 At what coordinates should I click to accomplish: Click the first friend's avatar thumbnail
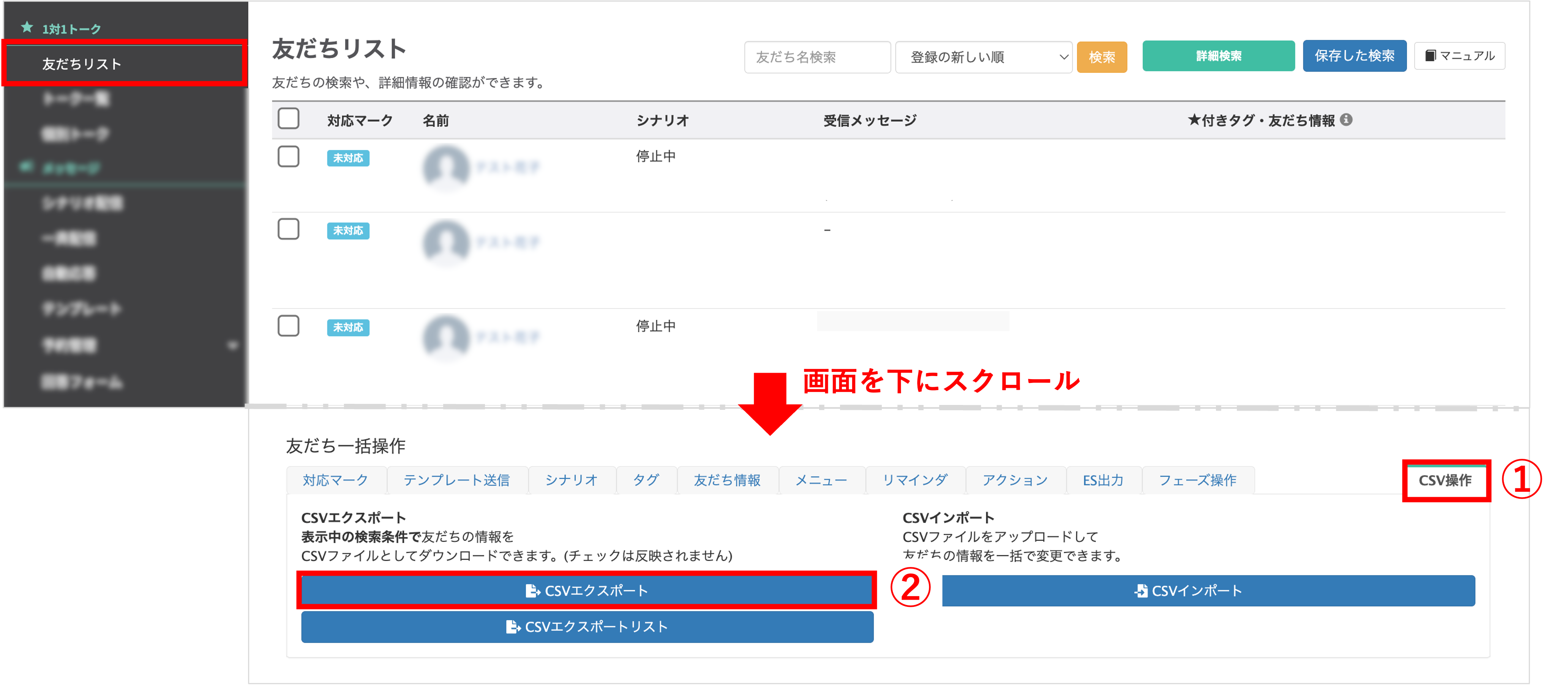(x=446, y=167)
